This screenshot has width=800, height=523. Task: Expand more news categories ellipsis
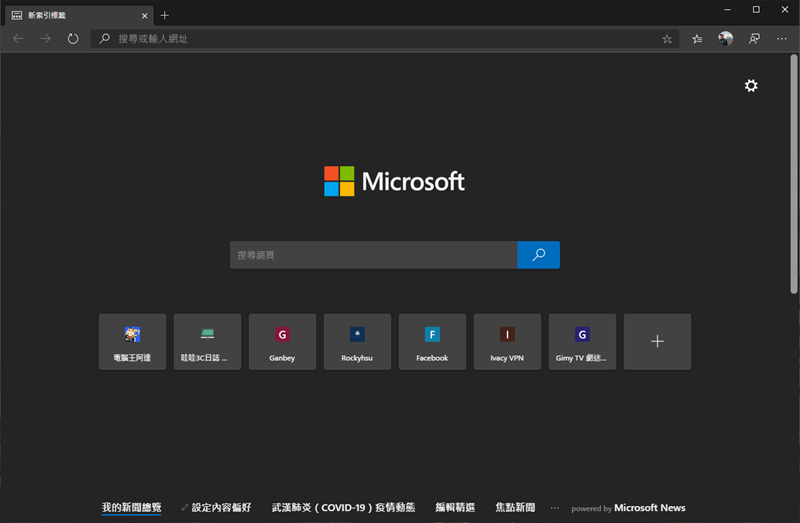[555, 508]
